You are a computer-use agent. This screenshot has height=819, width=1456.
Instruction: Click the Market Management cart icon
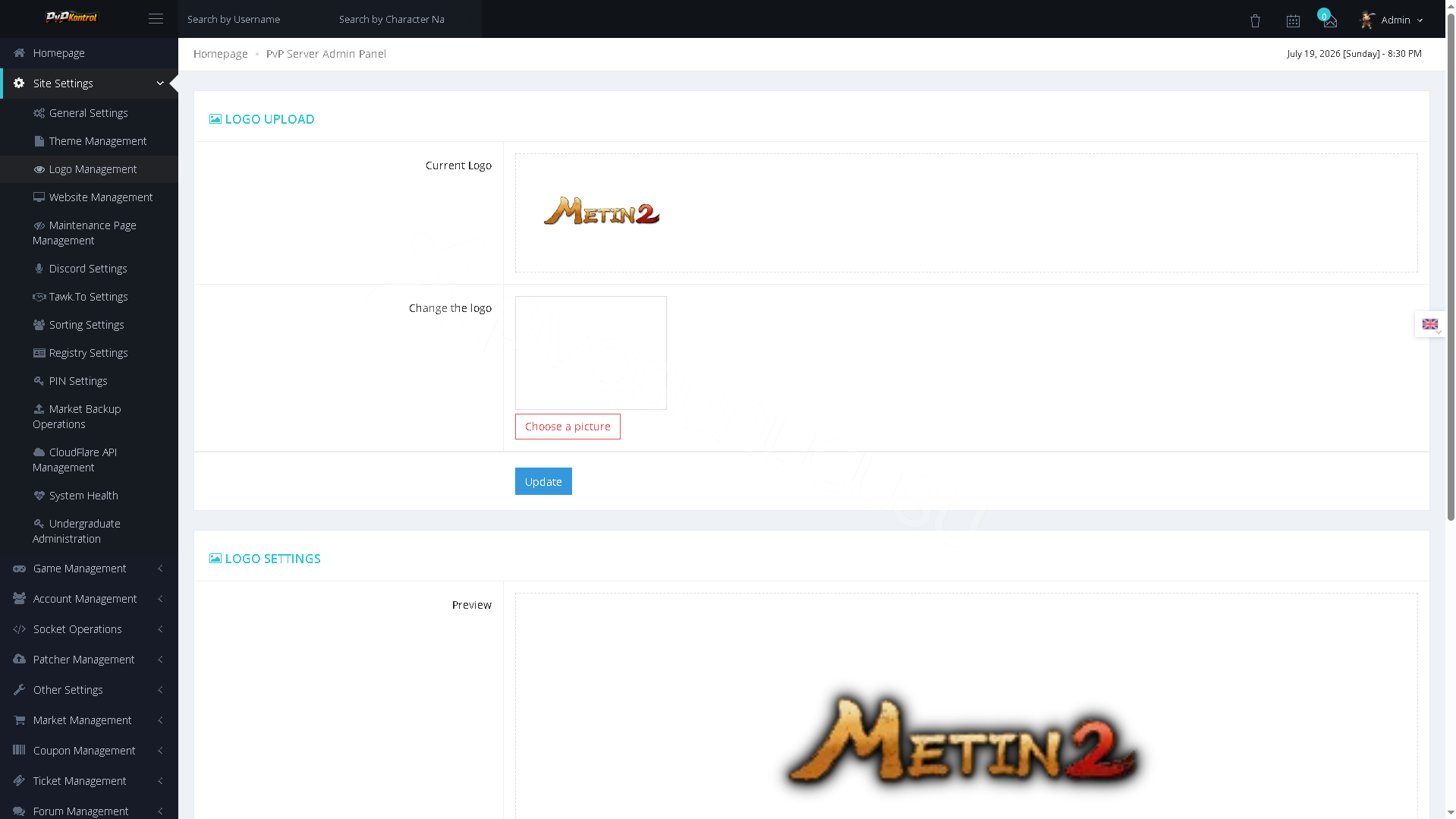point(19,720)
